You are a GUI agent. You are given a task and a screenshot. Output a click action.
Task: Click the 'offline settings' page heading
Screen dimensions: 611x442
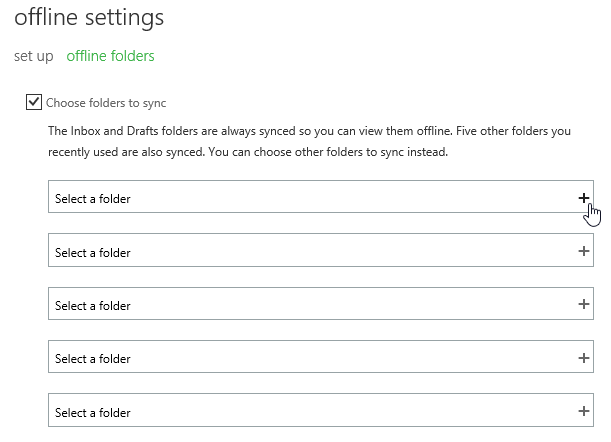(x=89, y=18)
